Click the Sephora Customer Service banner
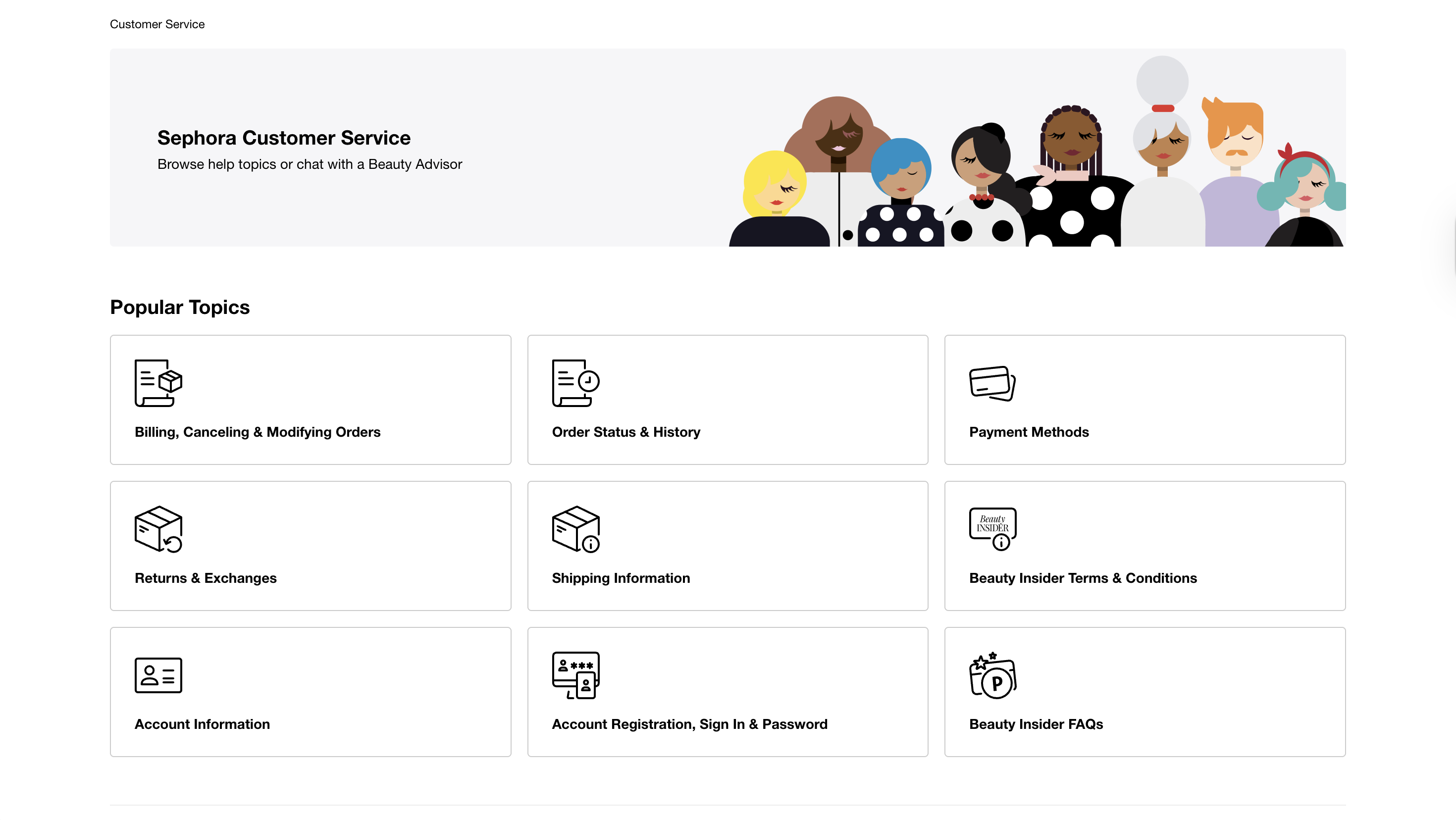Screen dimensions: 1456x820 (728, 147)
